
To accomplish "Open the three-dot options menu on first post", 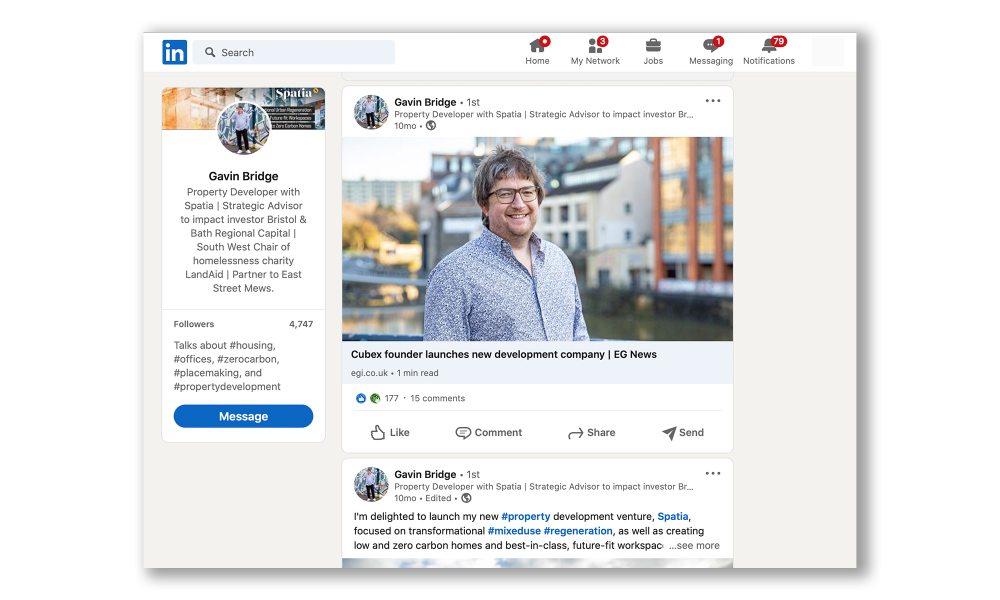I will 712,99.
